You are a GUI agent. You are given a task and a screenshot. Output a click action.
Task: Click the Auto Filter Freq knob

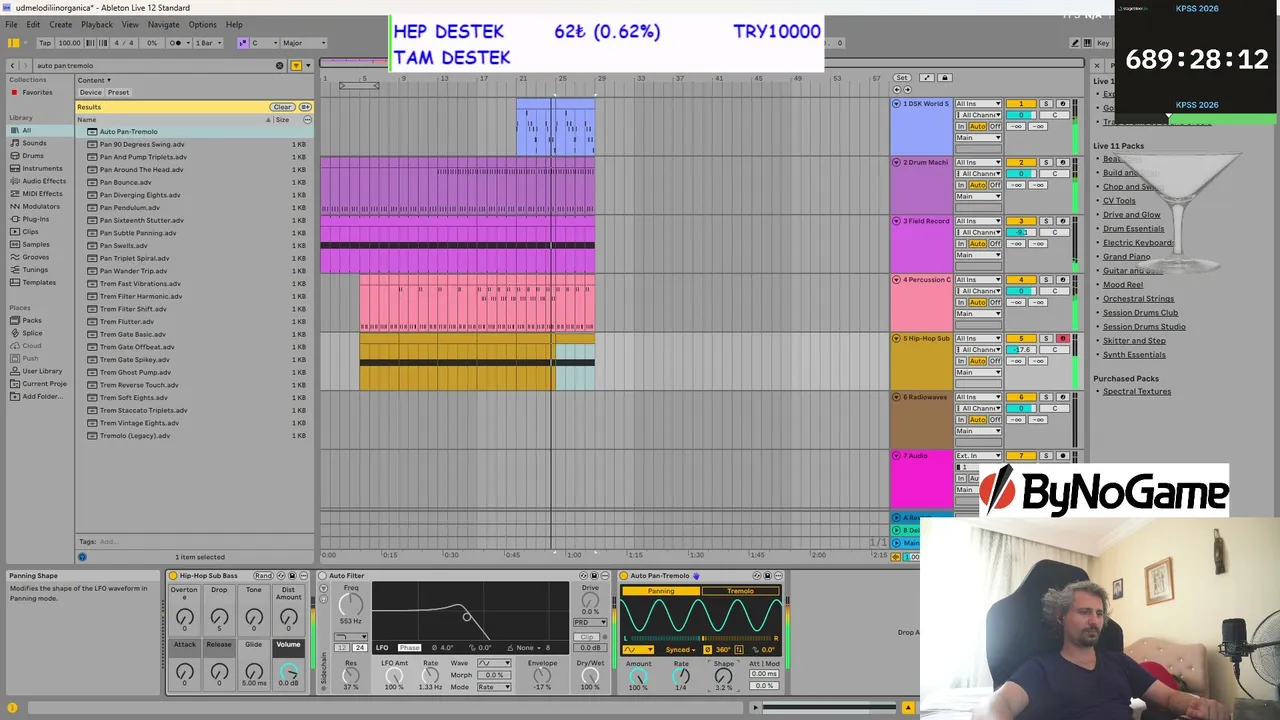pyautogui.click(x=350, y=603)
